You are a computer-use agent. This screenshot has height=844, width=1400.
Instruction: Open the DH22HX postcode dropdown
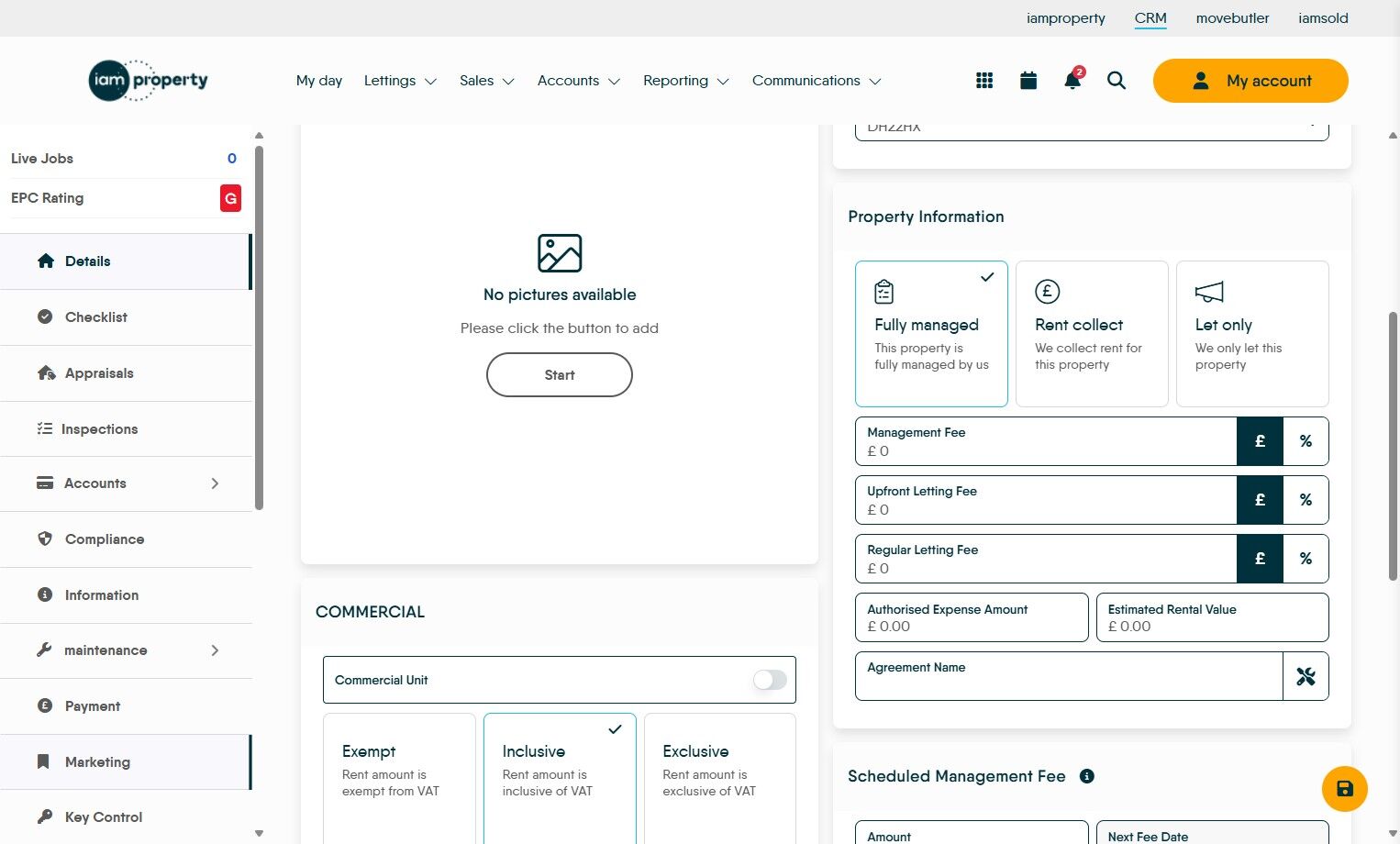click(x=1092, y=130)
